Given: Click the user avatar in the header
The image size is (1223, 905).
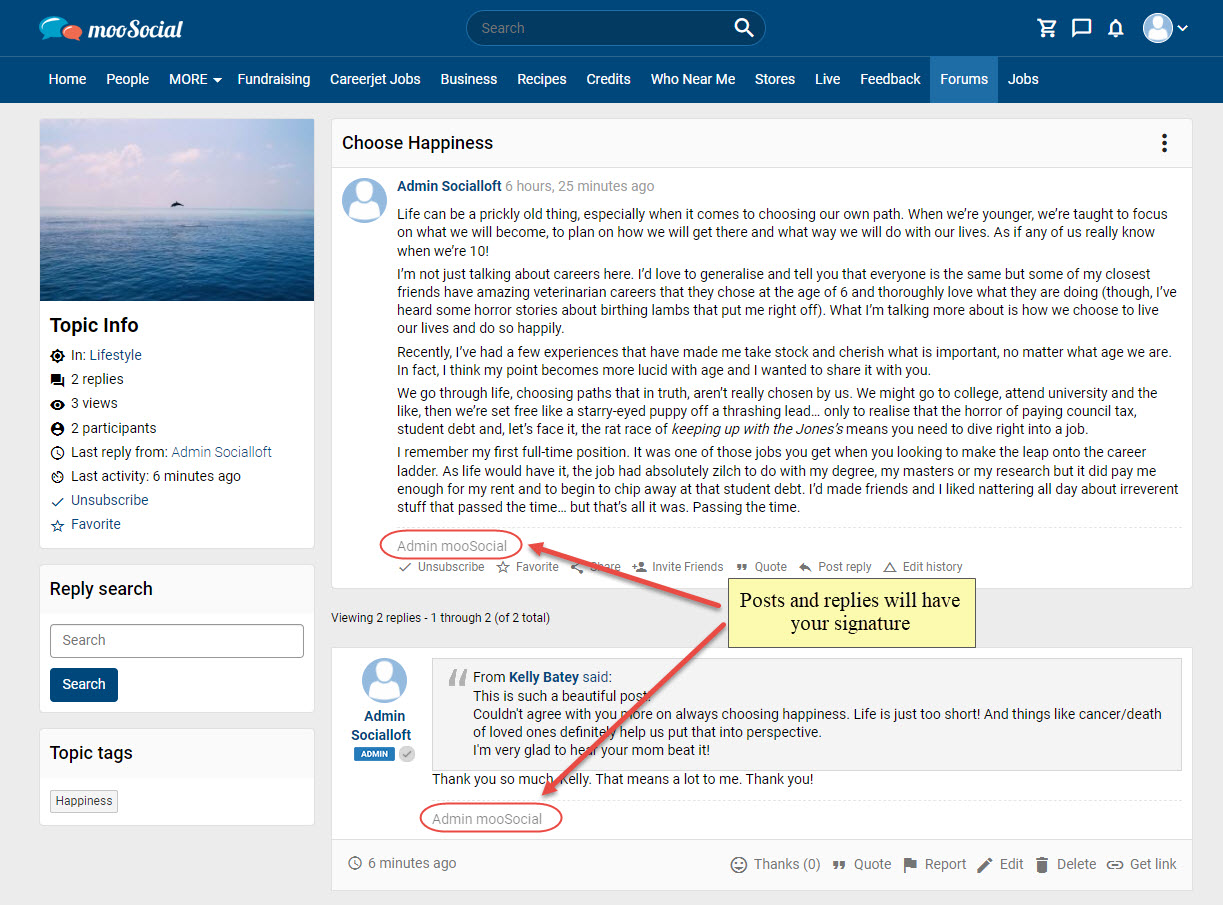Looking at the screenshot, I should coord(1158,28).
